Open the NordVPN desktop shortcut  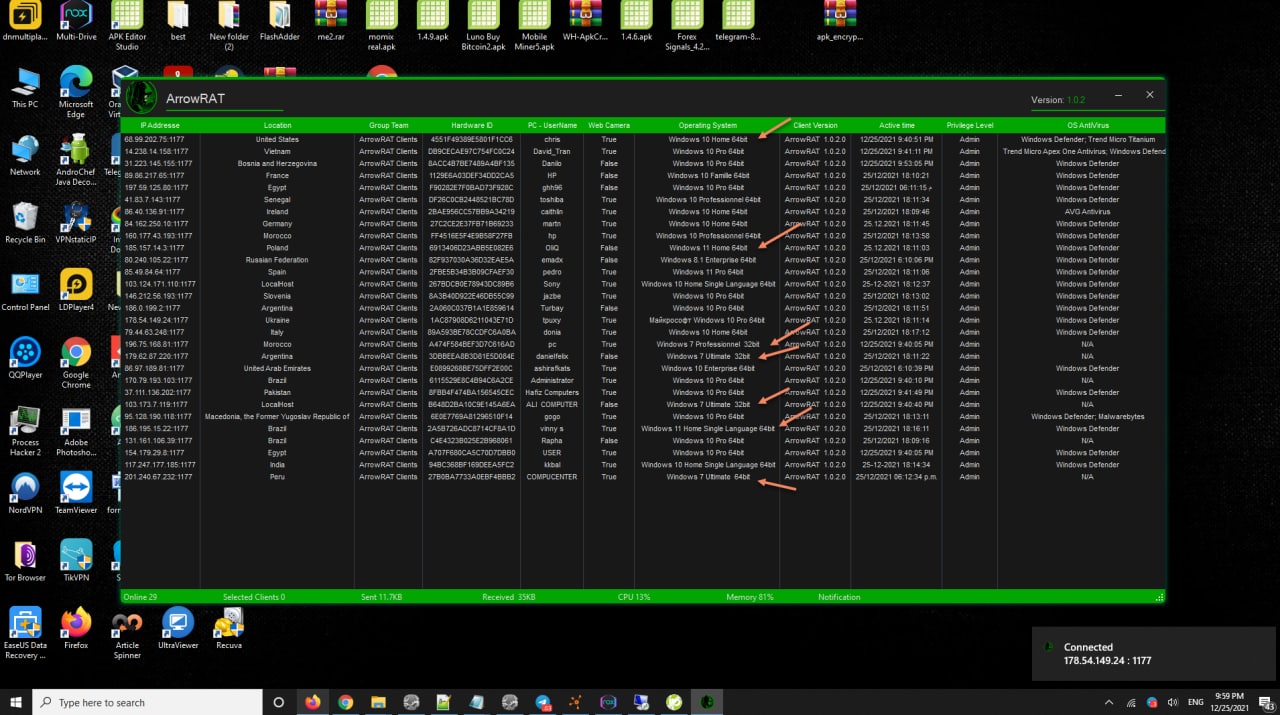click(x=25, y=495)
